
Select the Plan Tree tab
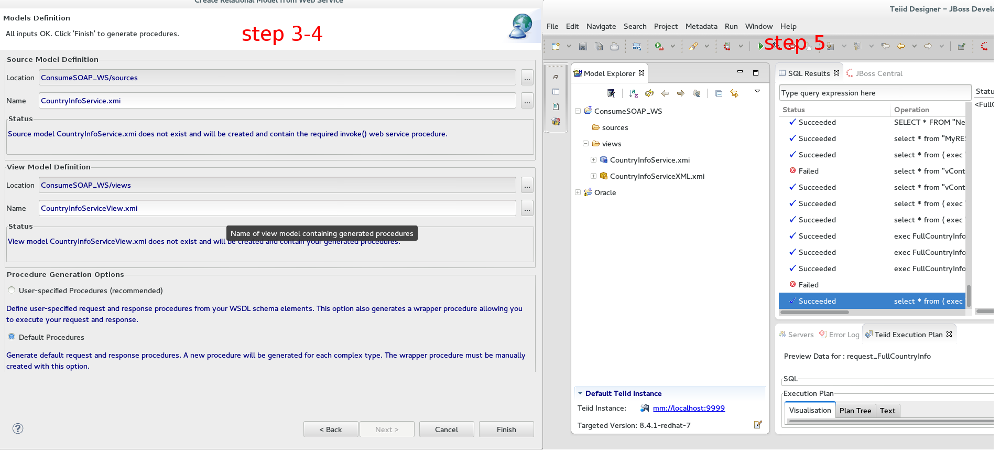pos(855,411)
